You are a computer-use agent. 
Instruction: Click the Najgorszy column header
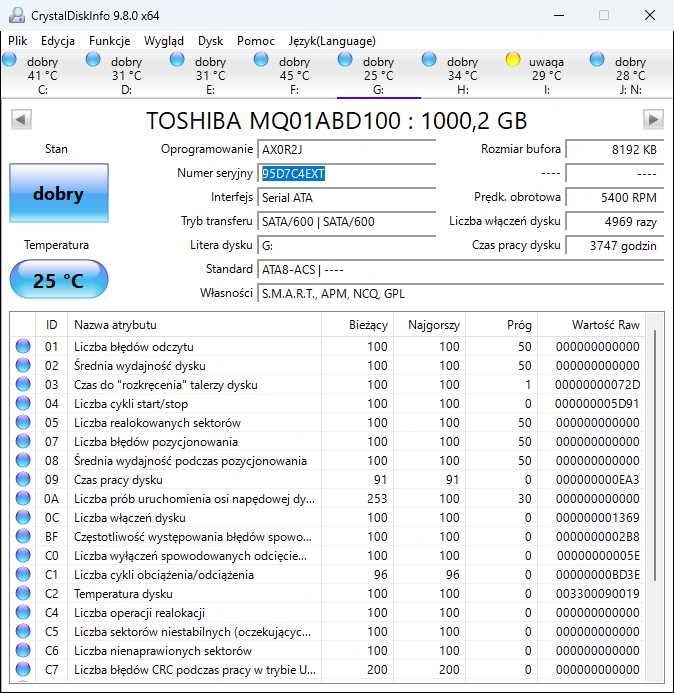click(430, 325)
